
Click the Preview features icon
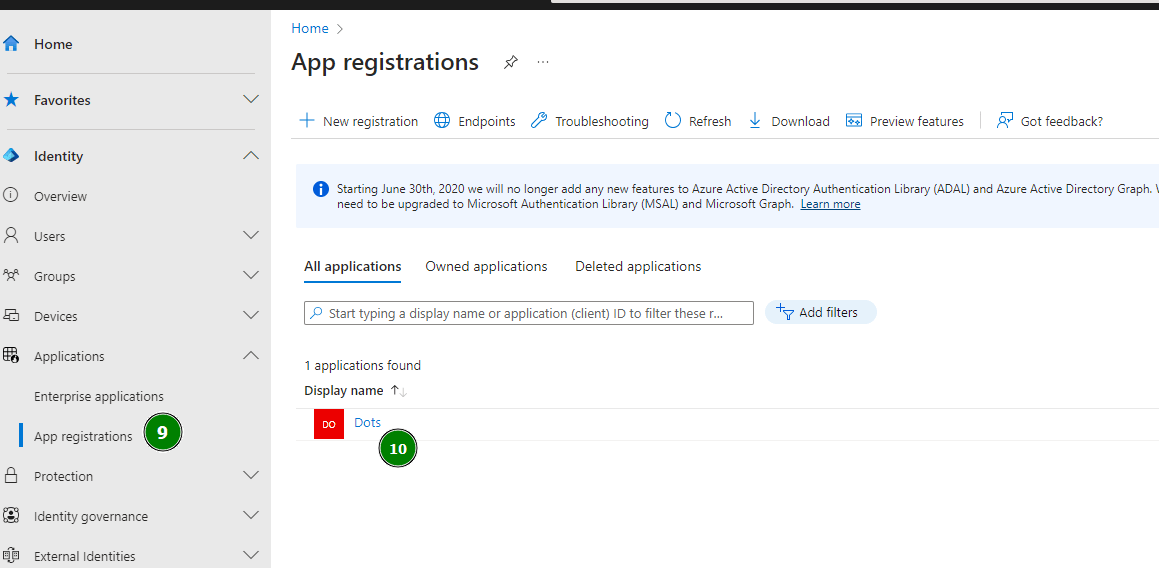coord(854,121)
